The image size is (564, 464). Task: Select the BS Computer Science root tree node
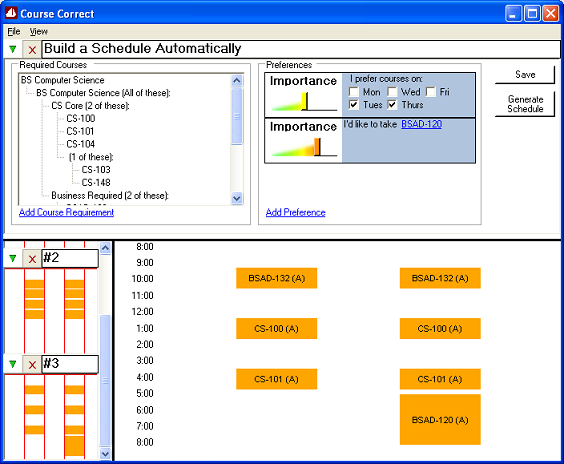63,80
